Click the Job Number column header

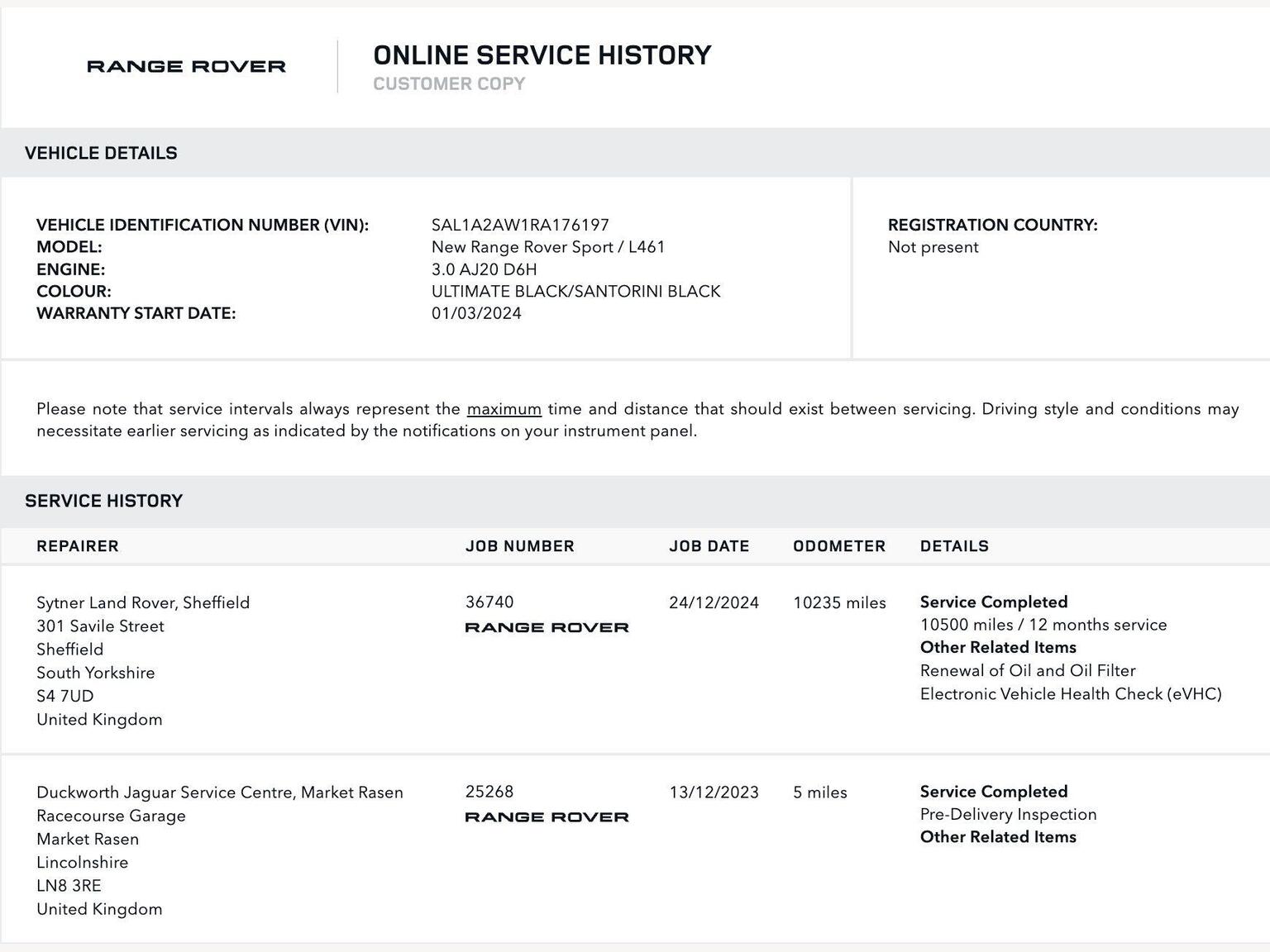(519, 546)
